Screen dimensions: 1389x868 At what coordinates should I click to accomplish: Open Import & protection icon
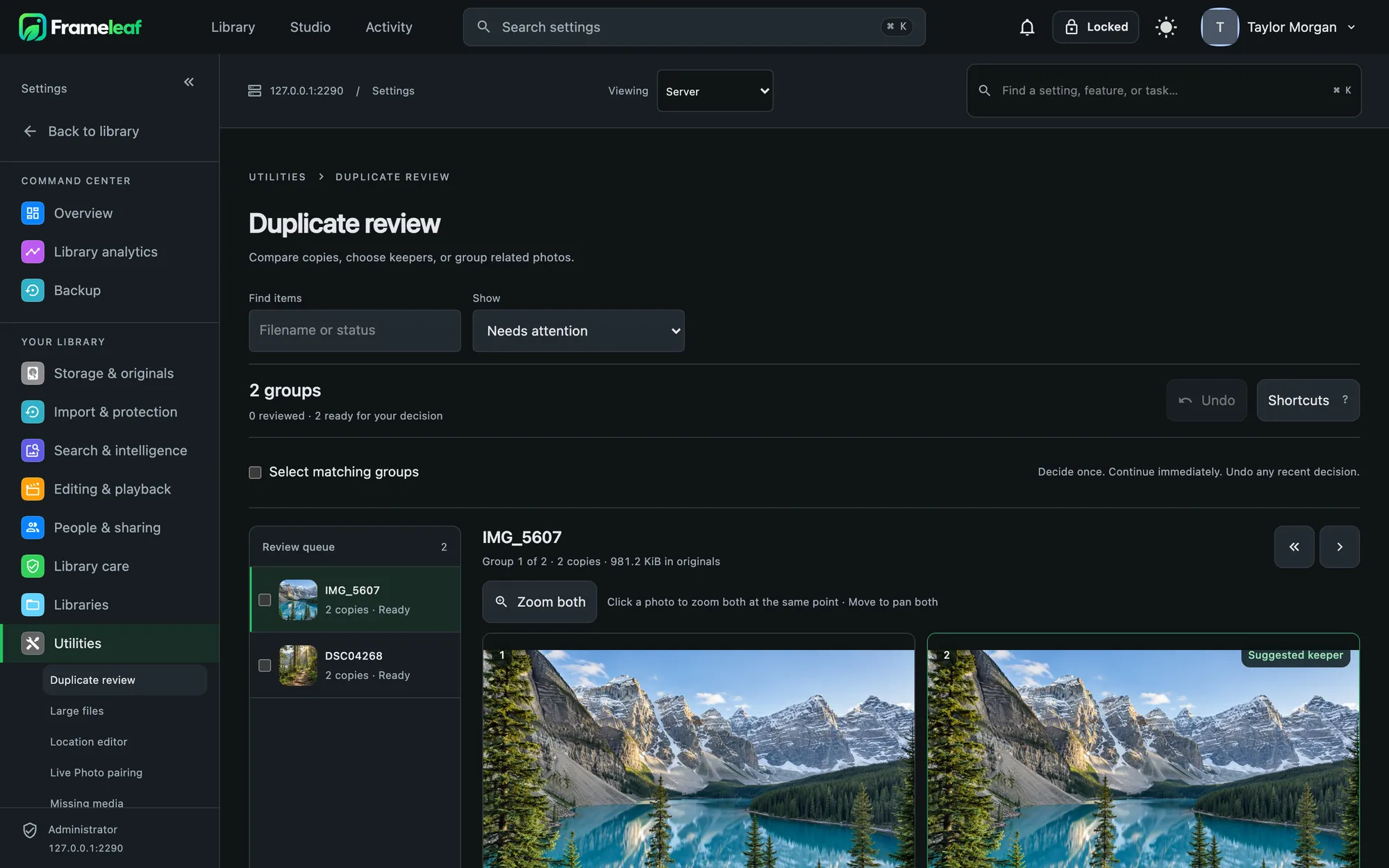(x=33, y=412)
